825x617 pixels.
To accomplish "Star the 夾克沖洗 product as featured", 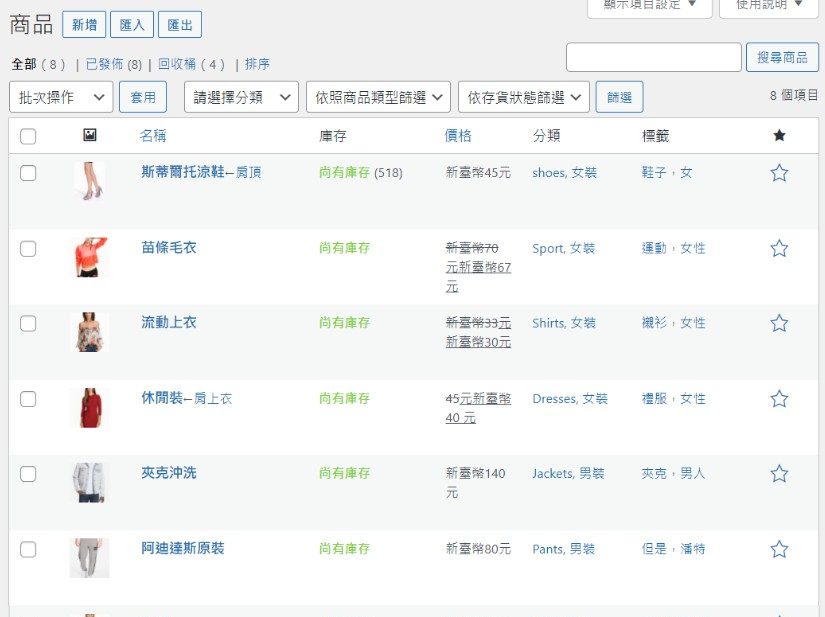I will pos(779,474).
